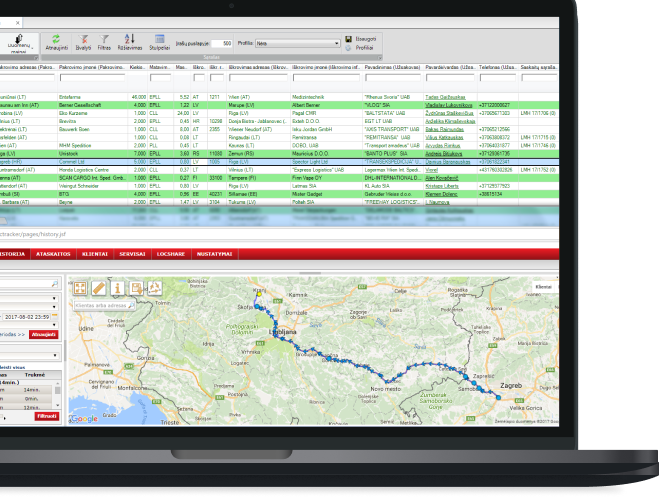Expand the Sąrašas ribbon group launcher
Viewport: 660px width, 498px height.
point(379,58)
